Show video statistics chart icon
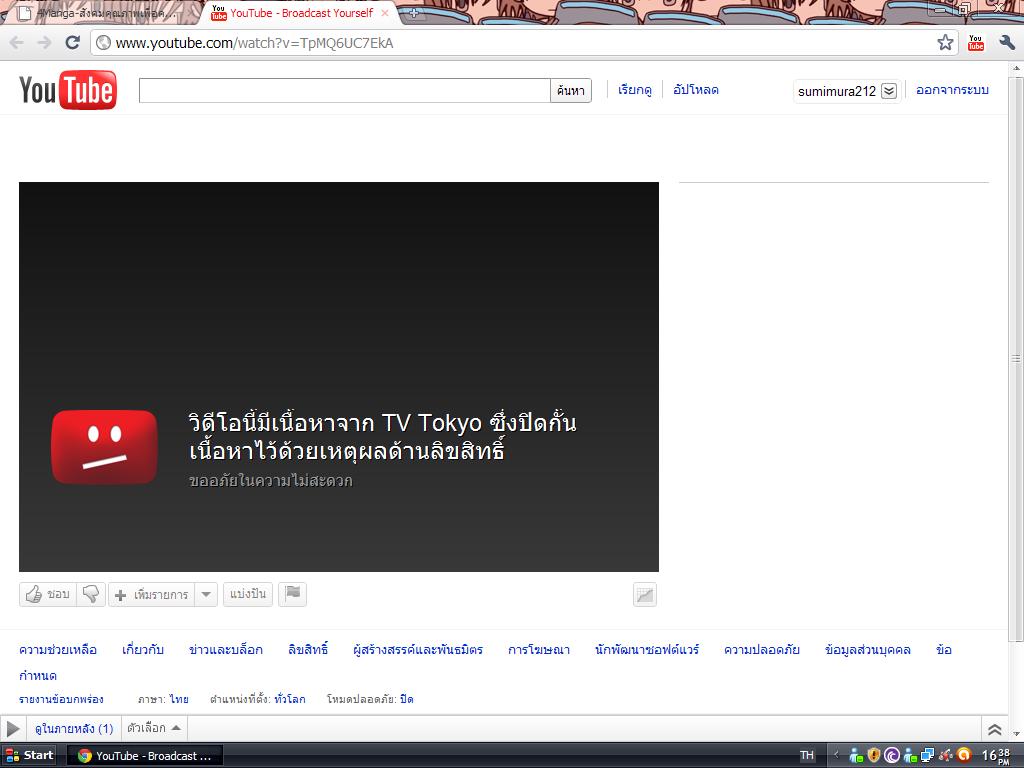The image size is (1024, 768). pyautogui.click(x=645, y=595)
